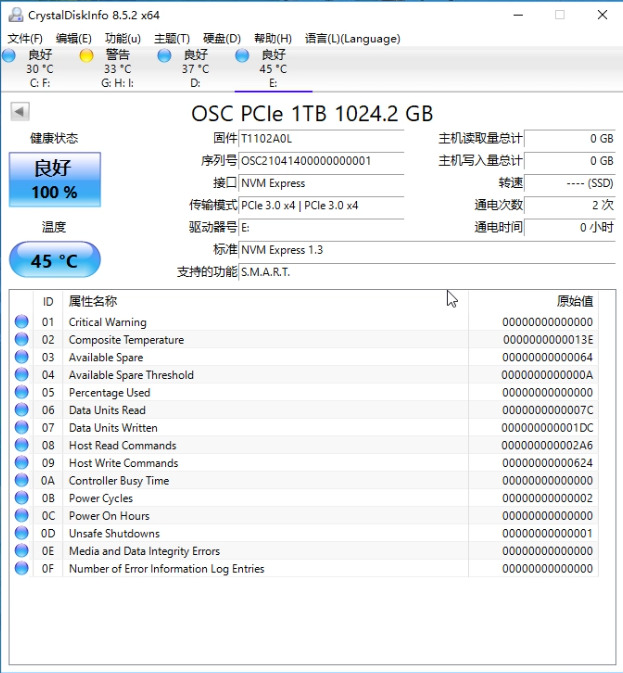623x673 pixels.
Task: Select the E: disk blue status circle
Action: coord(242,55)
